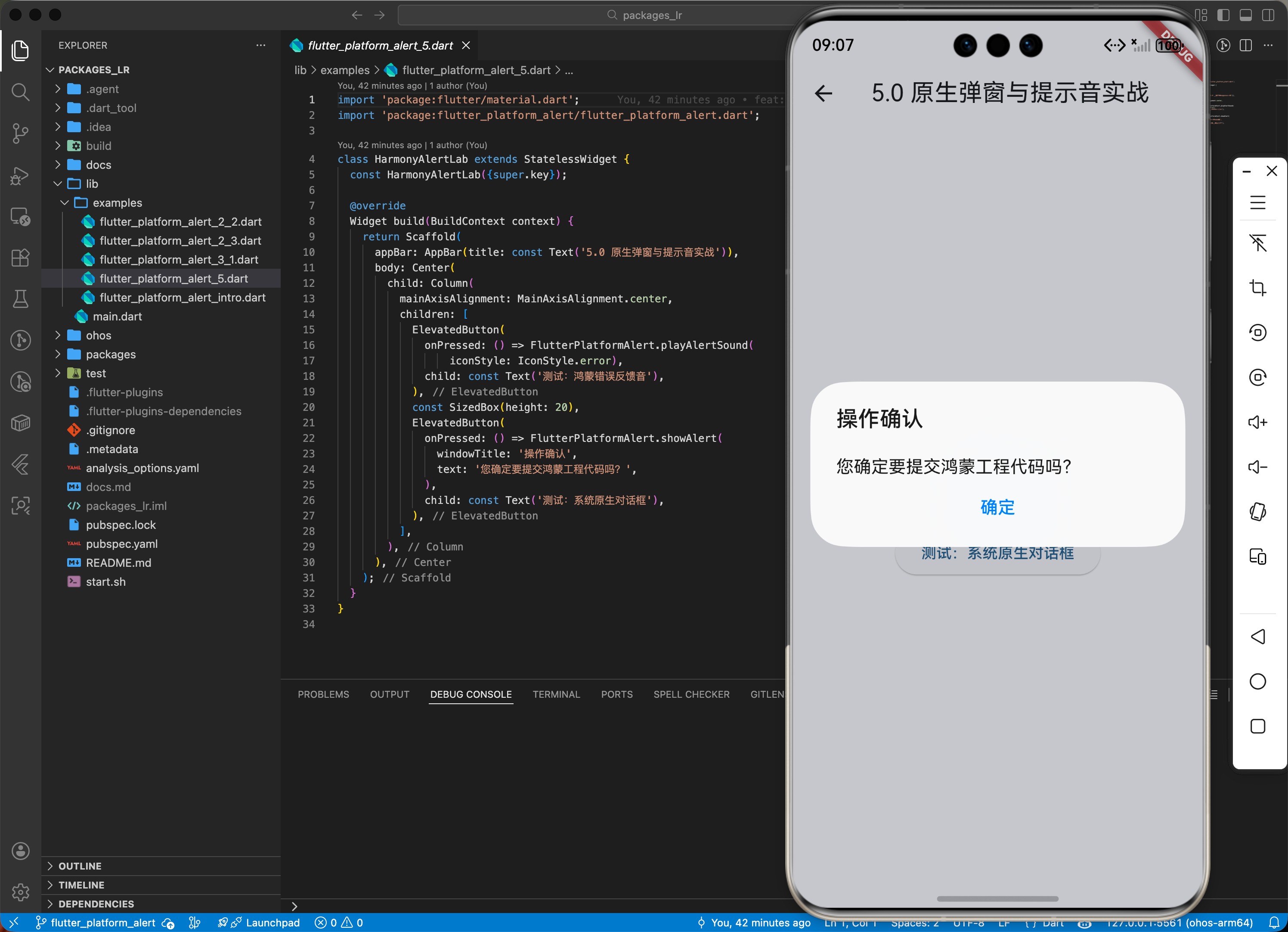Open Source Control in the activity bar
Image resolution: width=1288 pixels, height=932 pixels.
point(20,133)
